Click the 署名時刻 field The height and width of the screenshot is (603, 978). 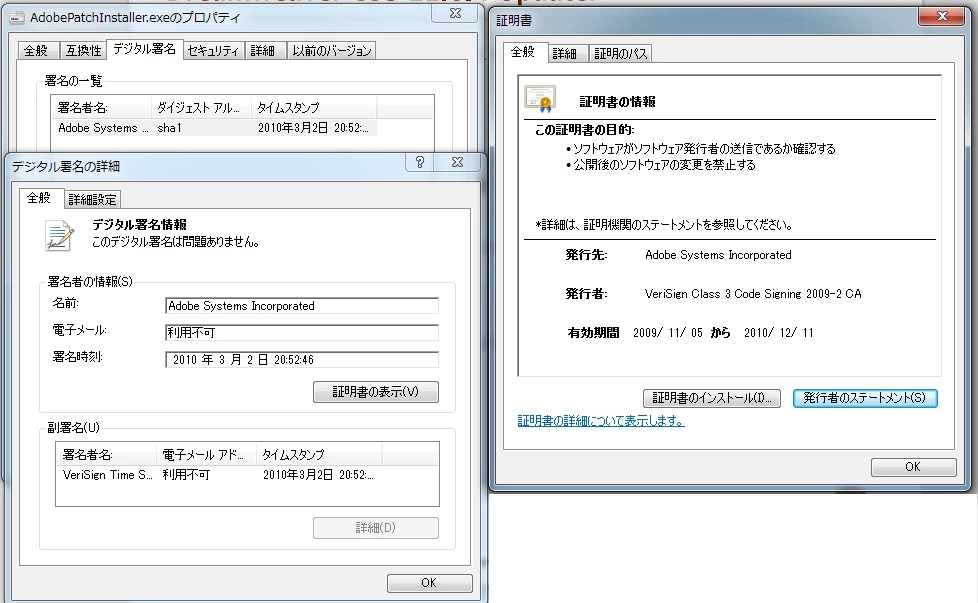pos(302,360)
